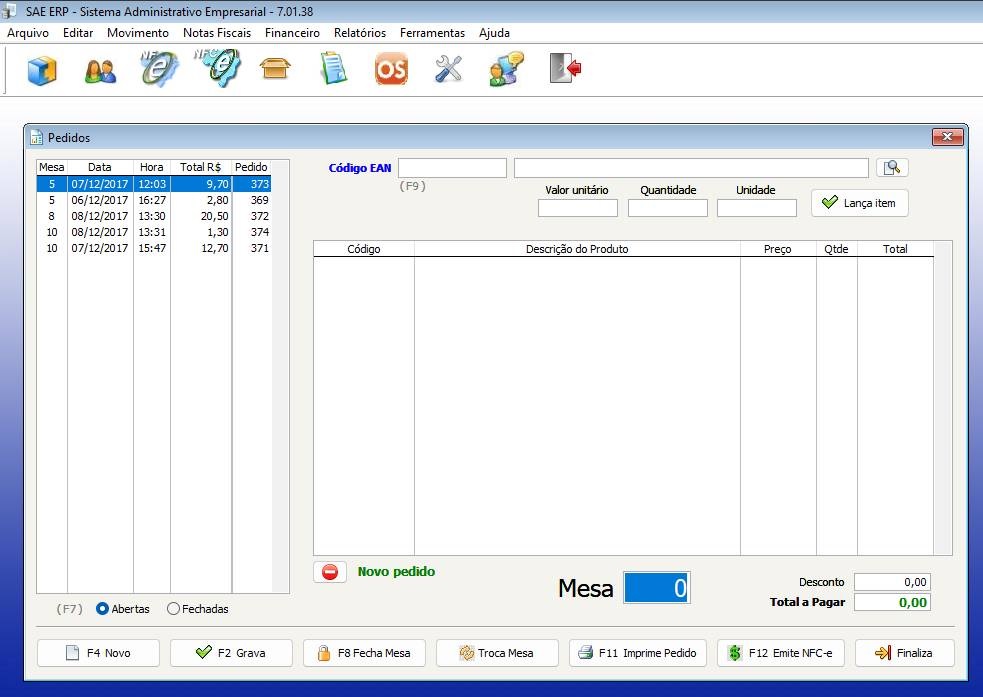Select order 372 row for Mesa 8
983x697 pixels.
click(154, 216)
